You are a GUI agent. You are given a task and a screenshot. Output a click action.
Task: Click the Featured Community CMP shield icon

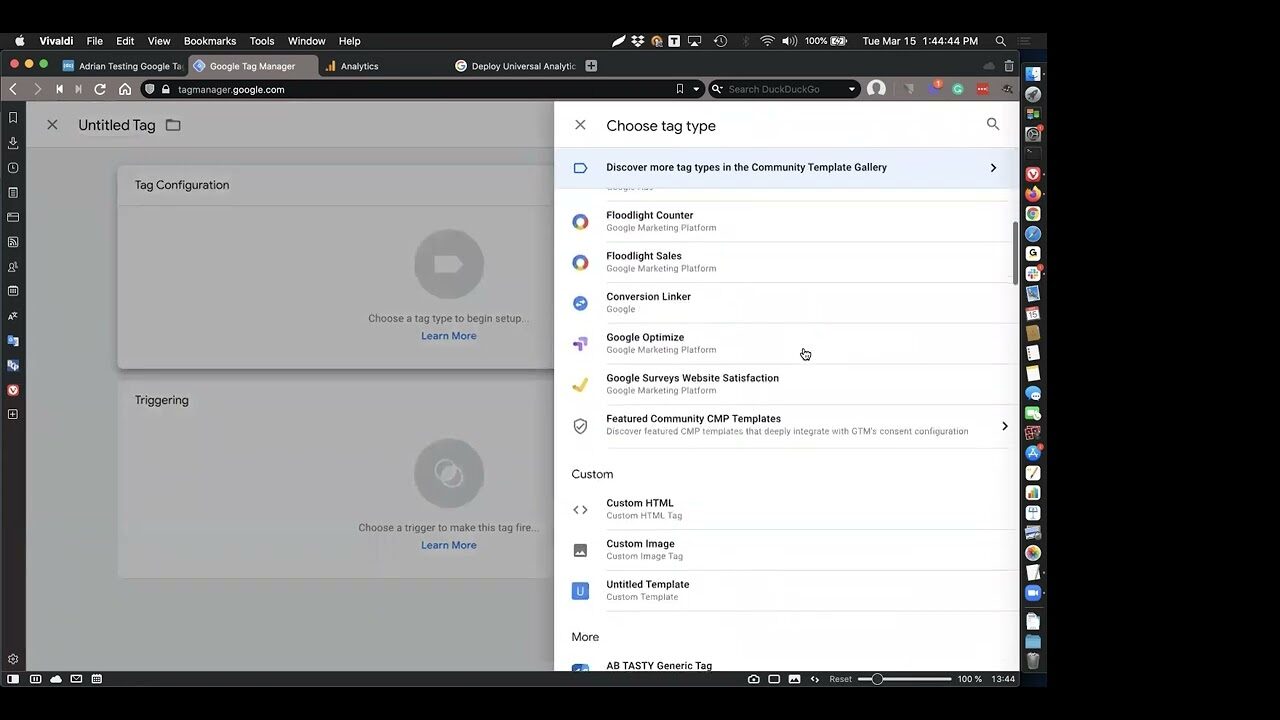click(580, 426)
